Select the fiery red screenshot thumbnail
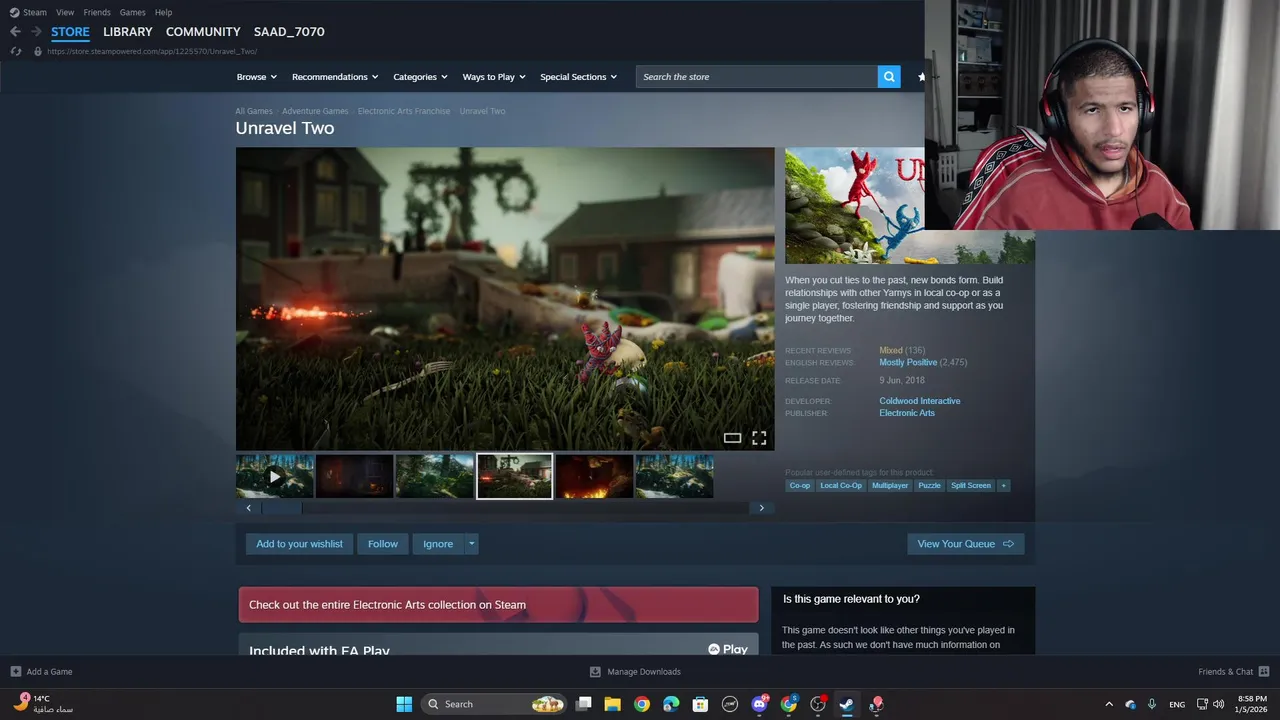The height and width of the screenshot is (720, 1280). 594,476
